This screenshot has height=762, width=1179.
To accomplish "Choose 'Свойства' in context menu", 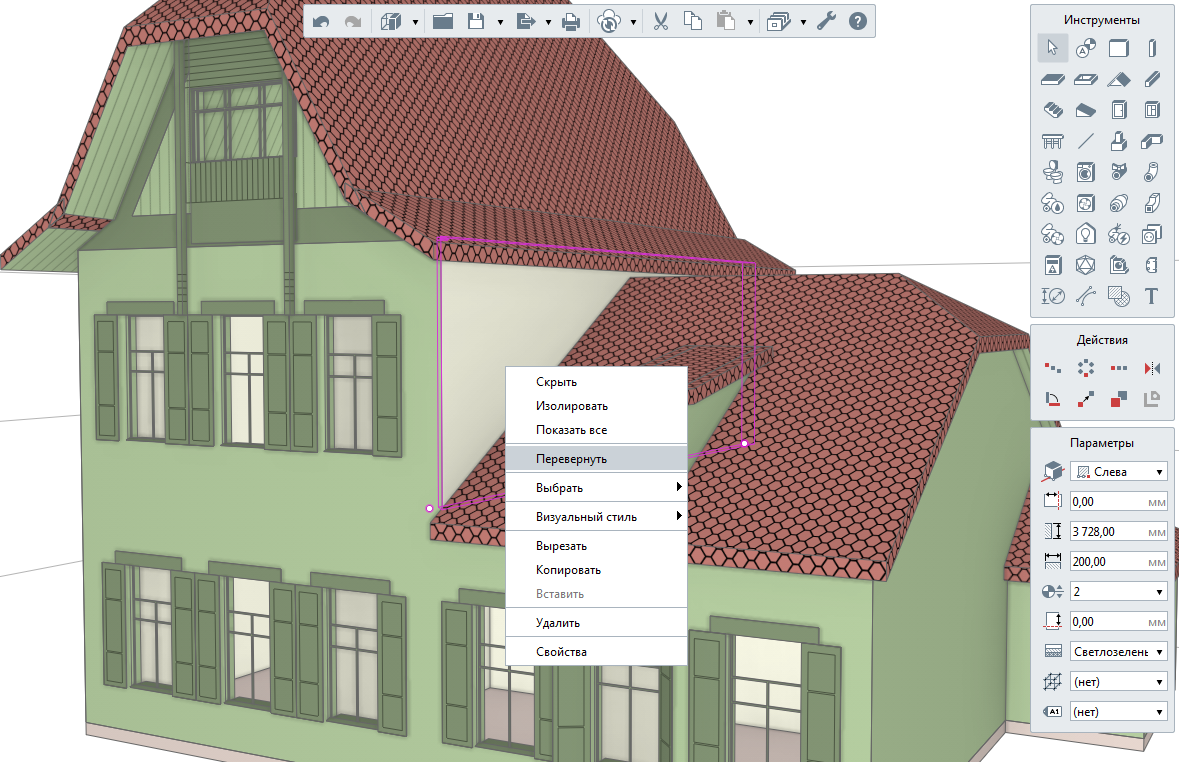I will (x=596, y=652).
